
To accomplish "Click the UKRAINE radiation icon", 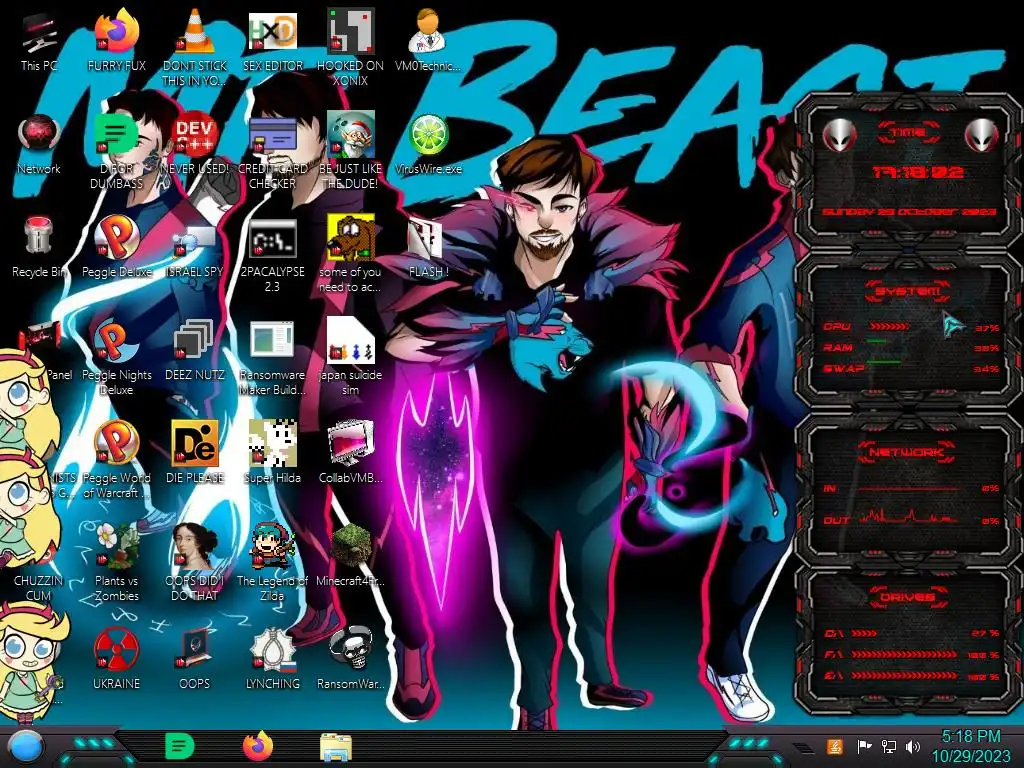I will coord(116,660).
